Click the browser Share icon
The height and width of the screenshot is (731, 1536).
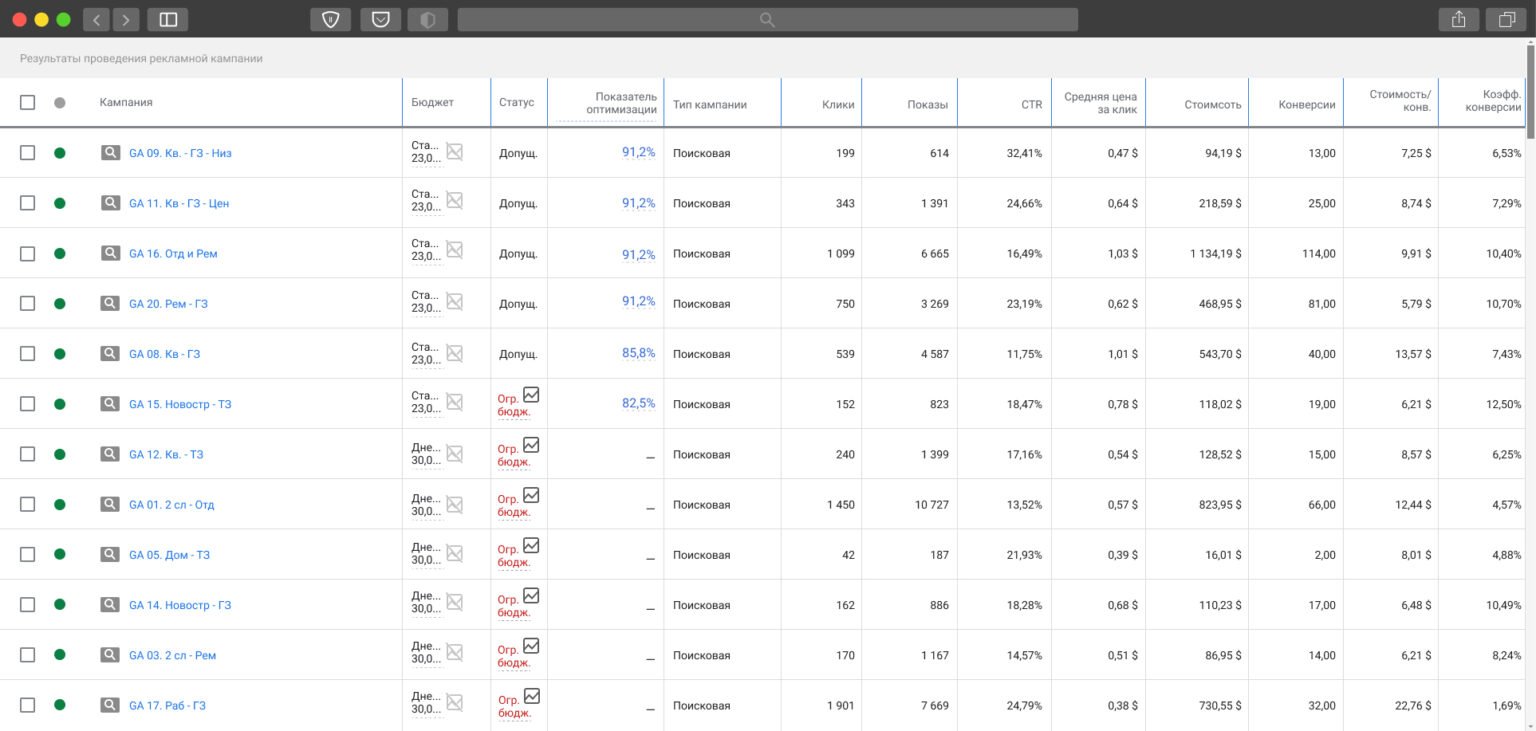click(1458, 19)
